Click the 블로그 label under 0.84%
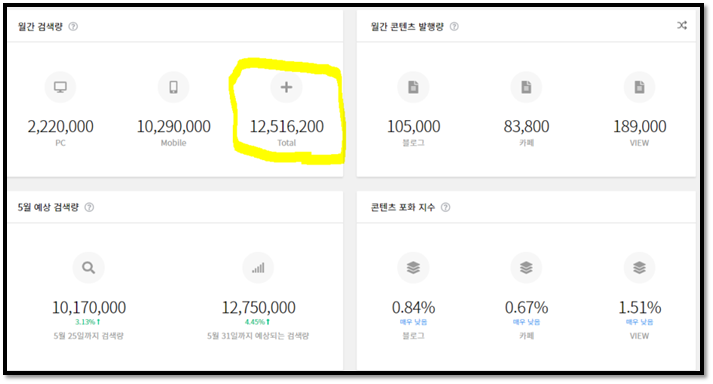713x384 pixels. pyautogui.click(x=413, y=336)
